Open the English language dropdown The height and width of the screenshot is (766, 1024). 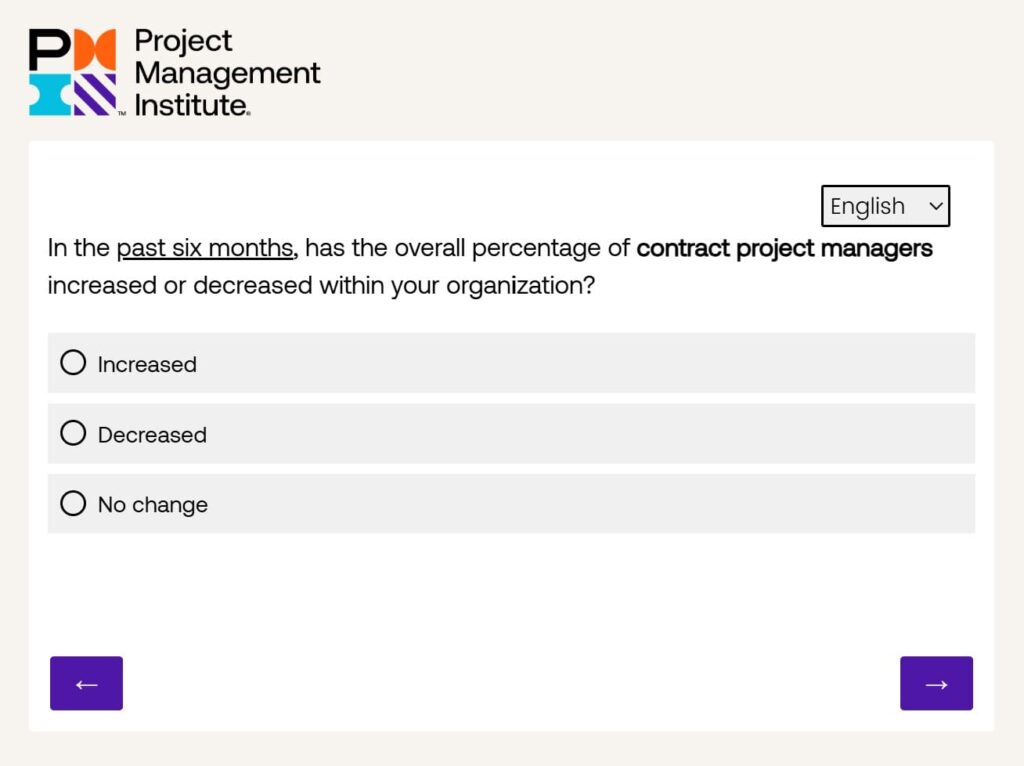(884, 206)
